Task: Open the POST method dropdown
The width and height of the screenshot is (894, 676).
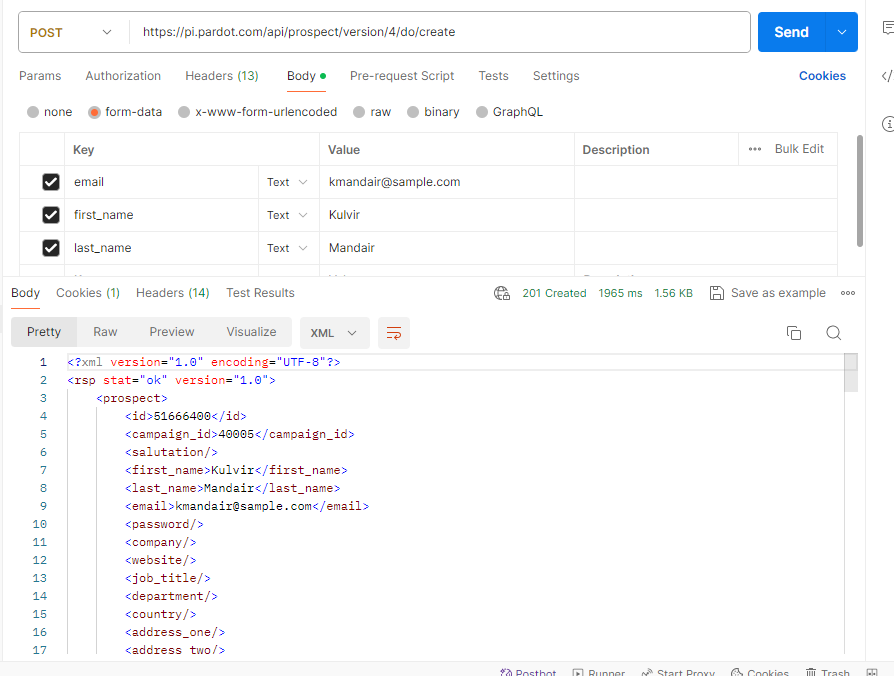Action: 71,32
